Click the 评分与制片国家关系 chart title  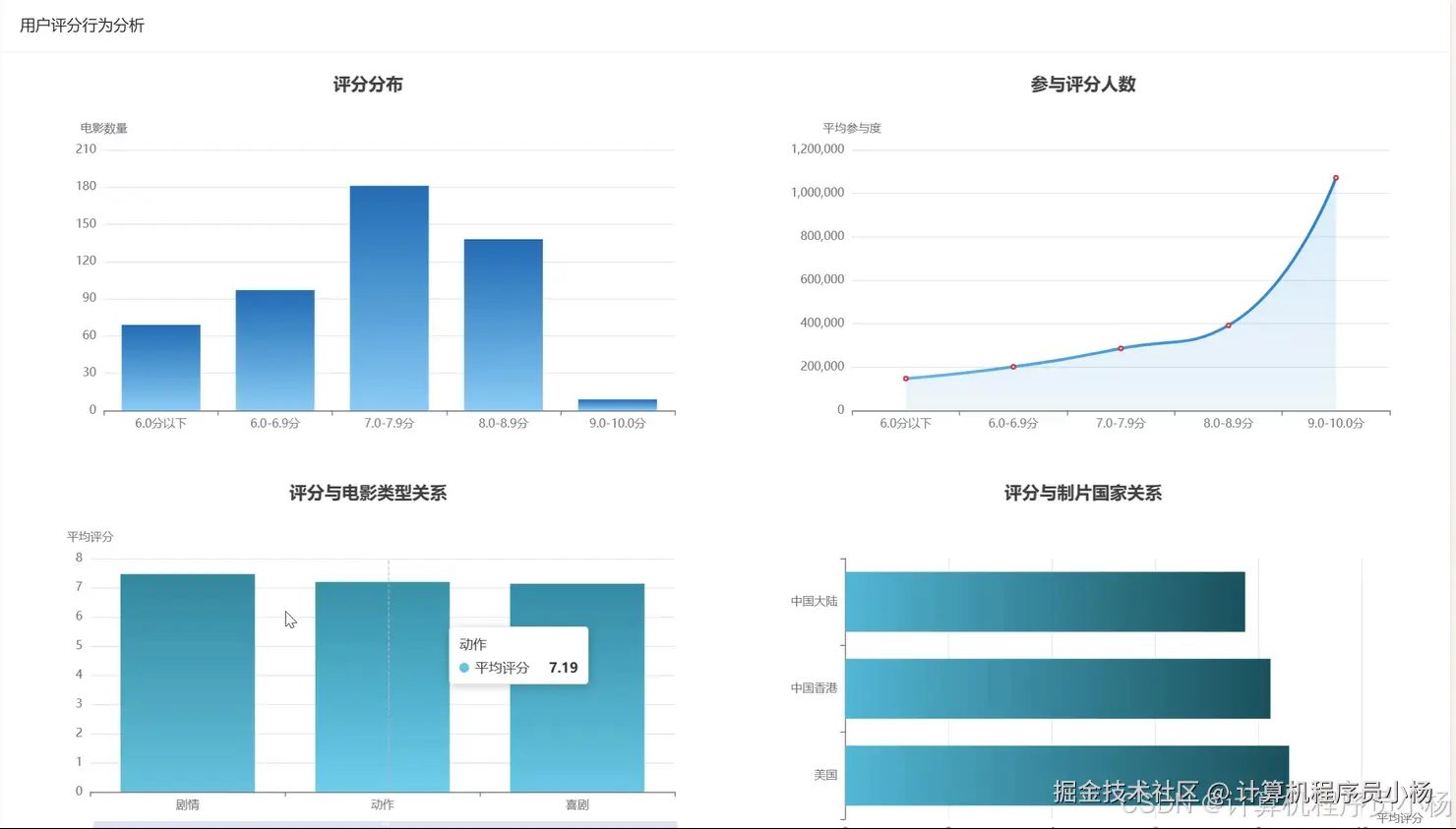point(1083,493)
